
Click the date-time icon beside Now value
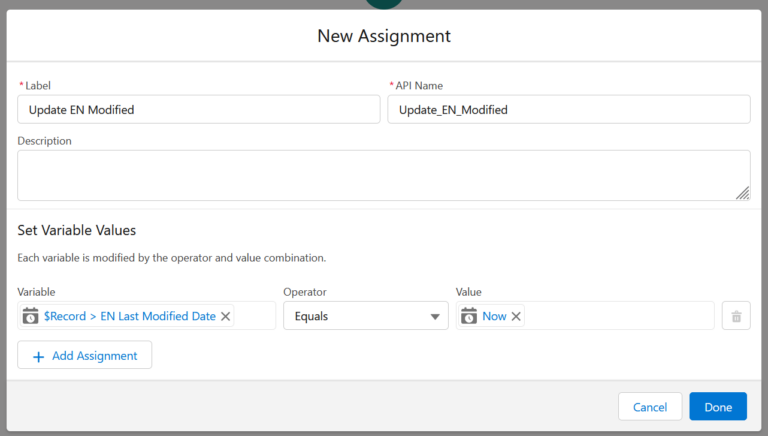(469, 316)
